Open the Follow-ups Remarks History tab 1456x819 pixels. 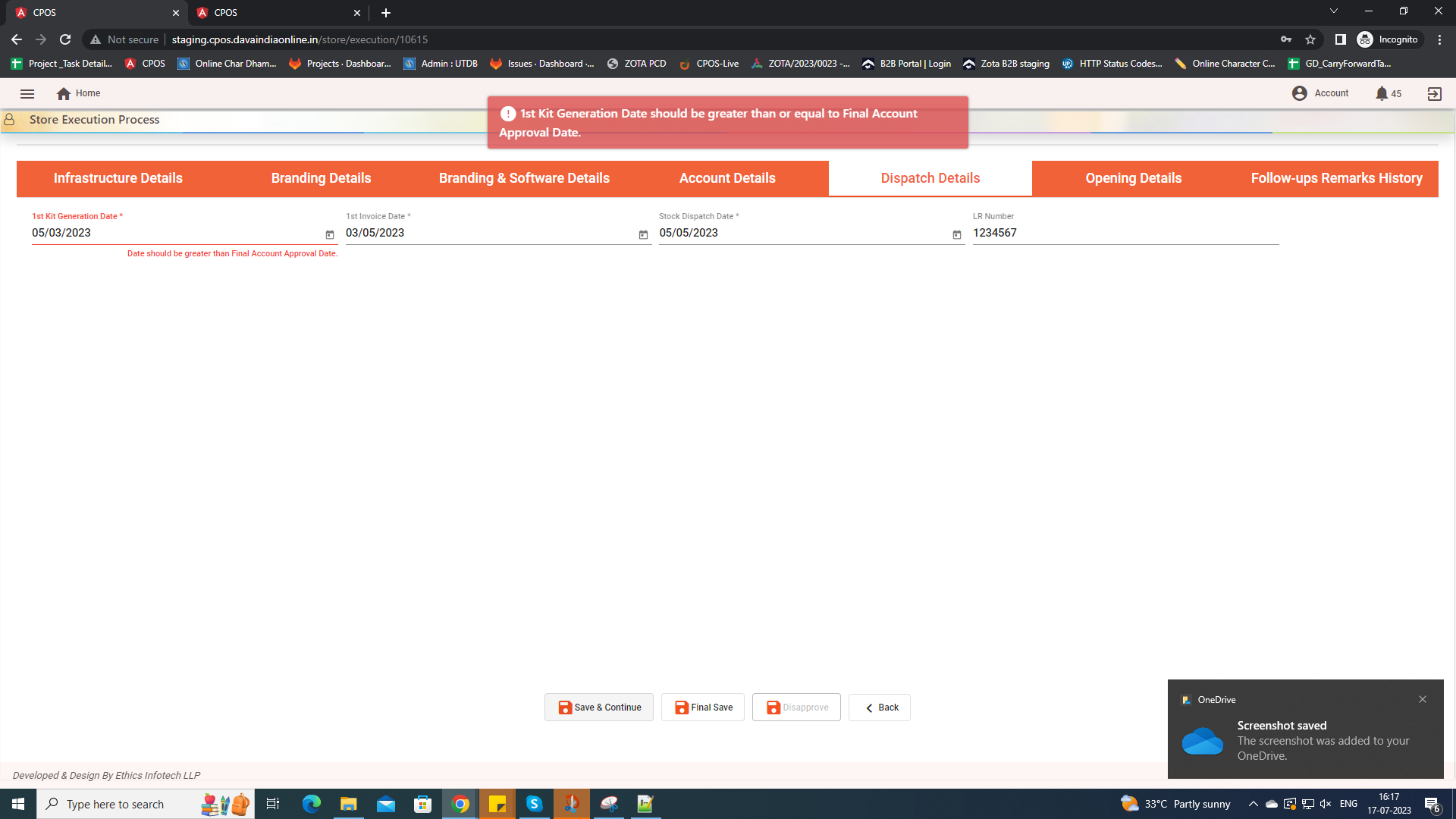[x=1336, y=178]
